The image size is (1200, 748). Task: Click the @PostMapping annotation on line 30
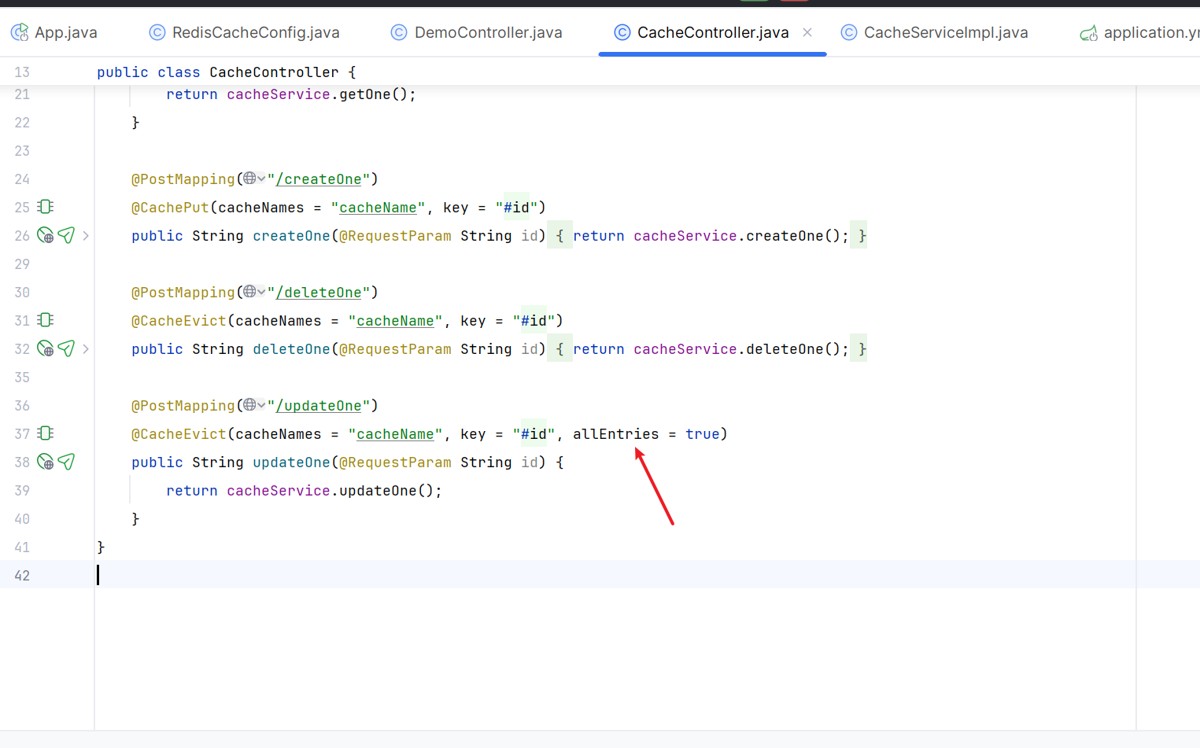183,292
